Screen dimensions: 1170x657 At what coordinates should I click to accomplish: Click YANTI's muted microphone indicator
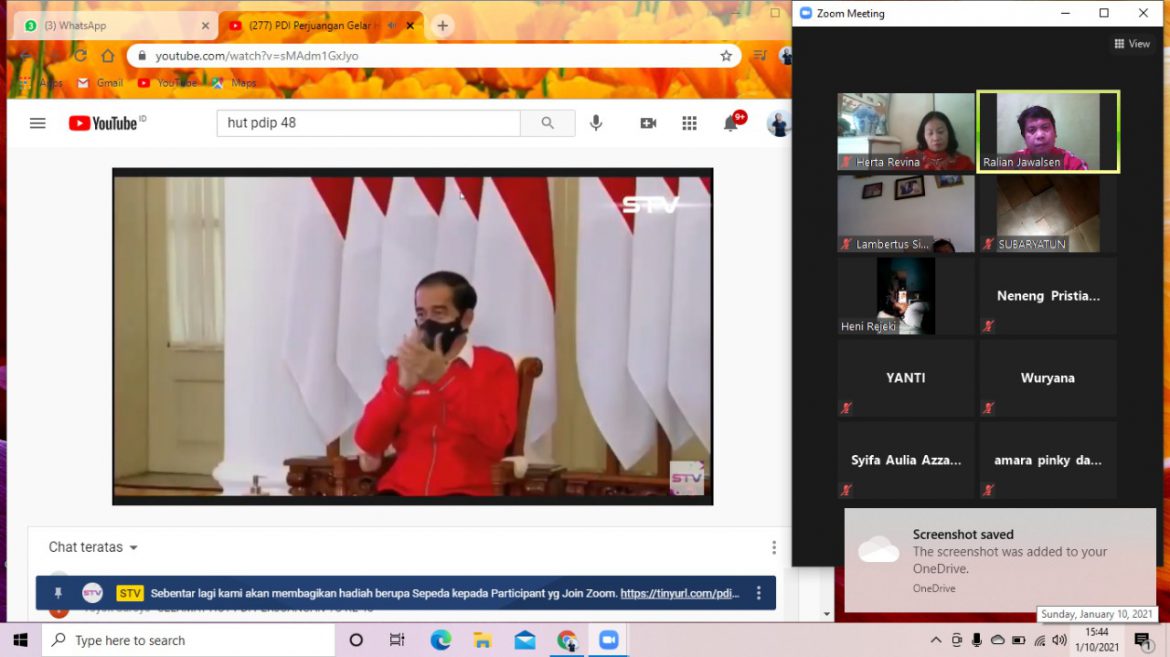[x=847, y=407]
